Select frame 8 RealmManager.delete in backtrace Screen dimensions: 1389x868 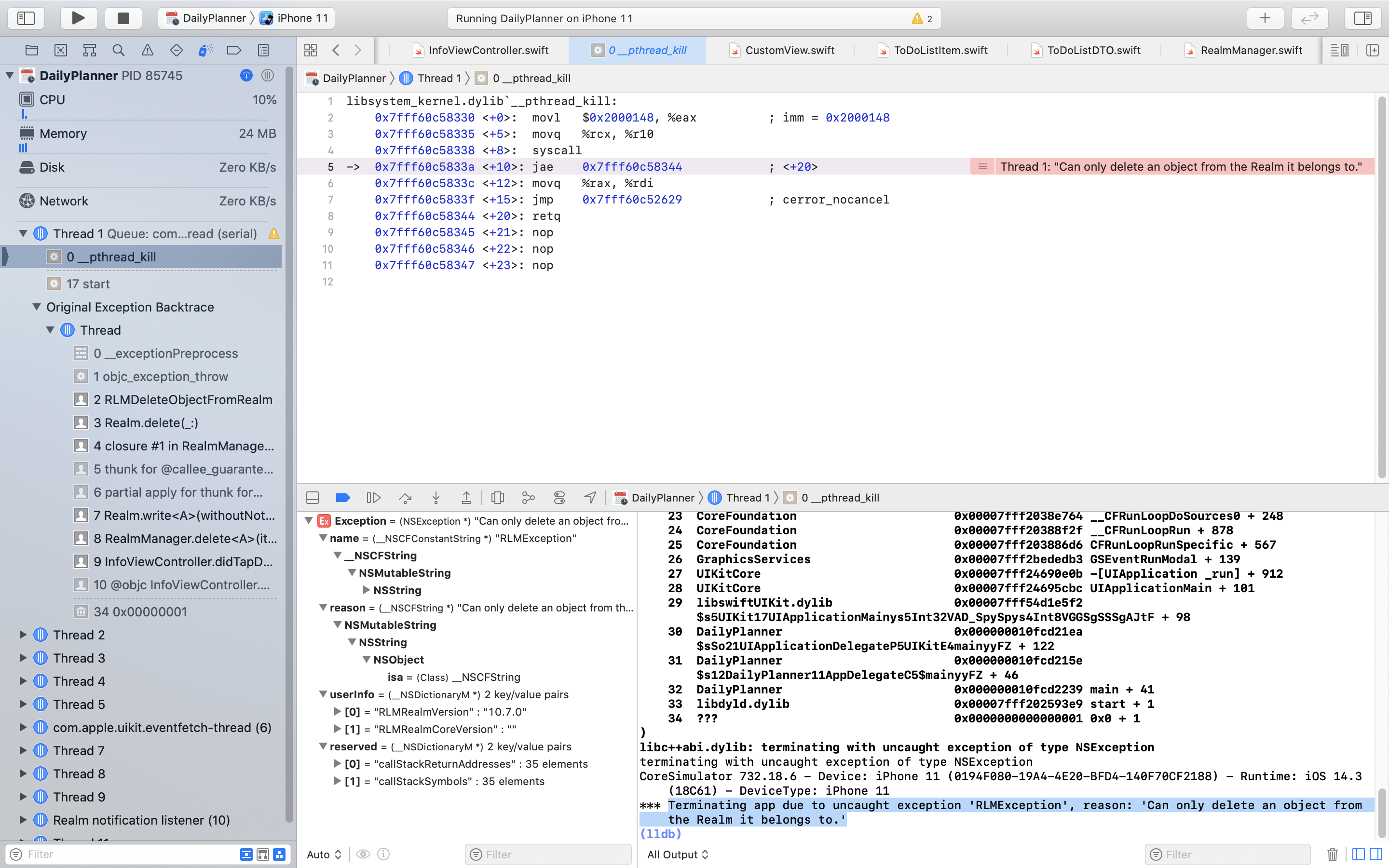tap(185, 539)
